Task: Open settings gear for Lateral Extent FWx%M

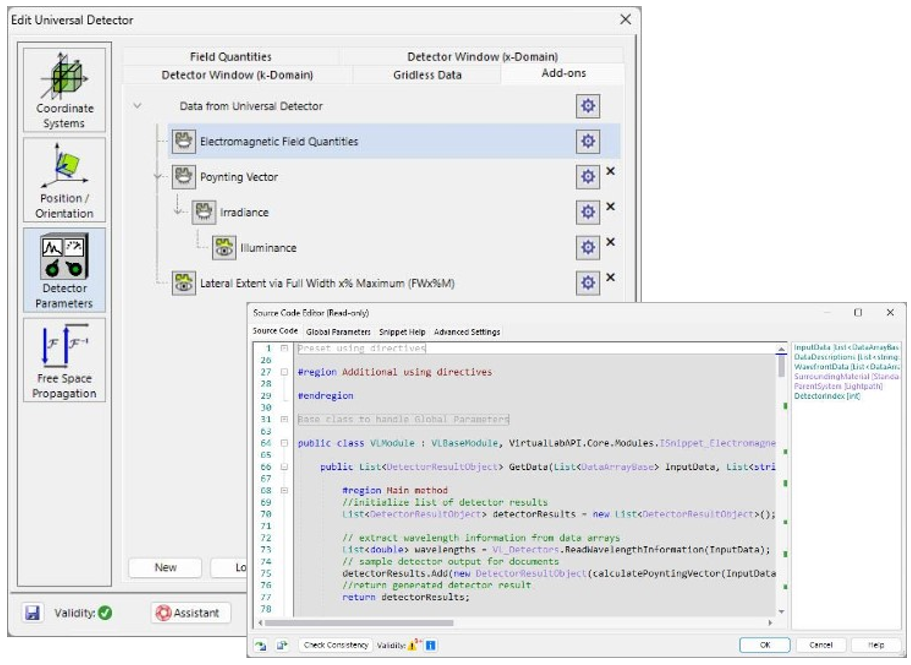Action: [588, 283]
